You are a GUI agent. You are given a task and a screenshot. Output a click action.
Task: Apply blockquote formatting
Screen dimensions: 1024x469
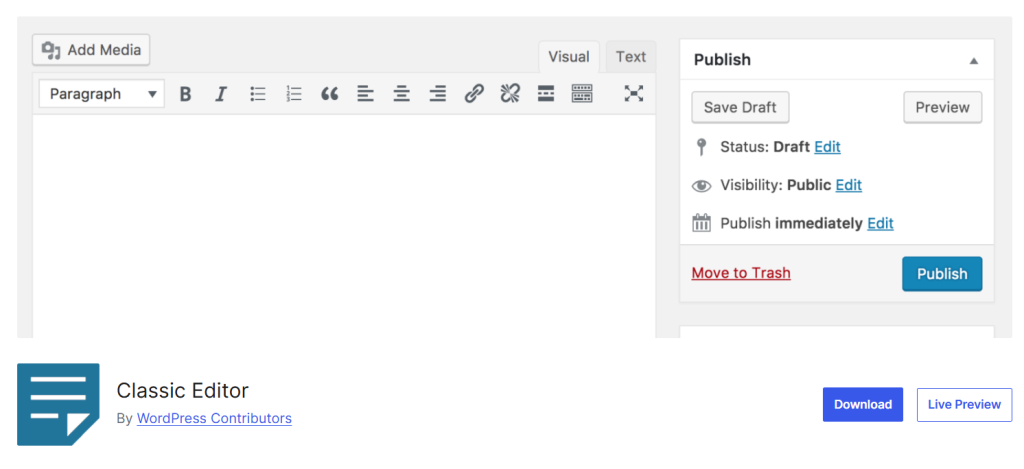330,94
